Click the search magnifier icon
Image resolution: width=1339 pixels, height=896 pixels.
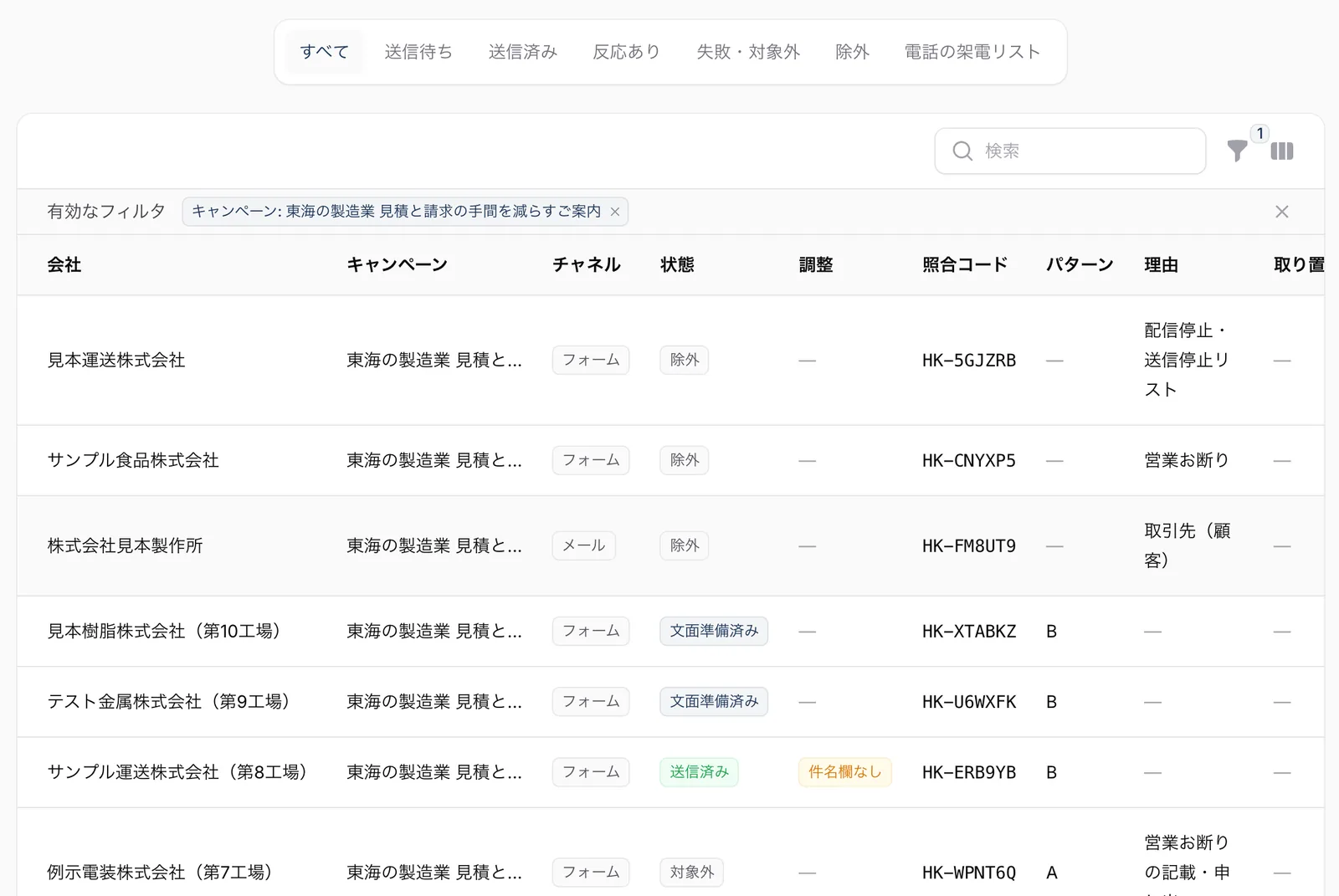point(962,151)
